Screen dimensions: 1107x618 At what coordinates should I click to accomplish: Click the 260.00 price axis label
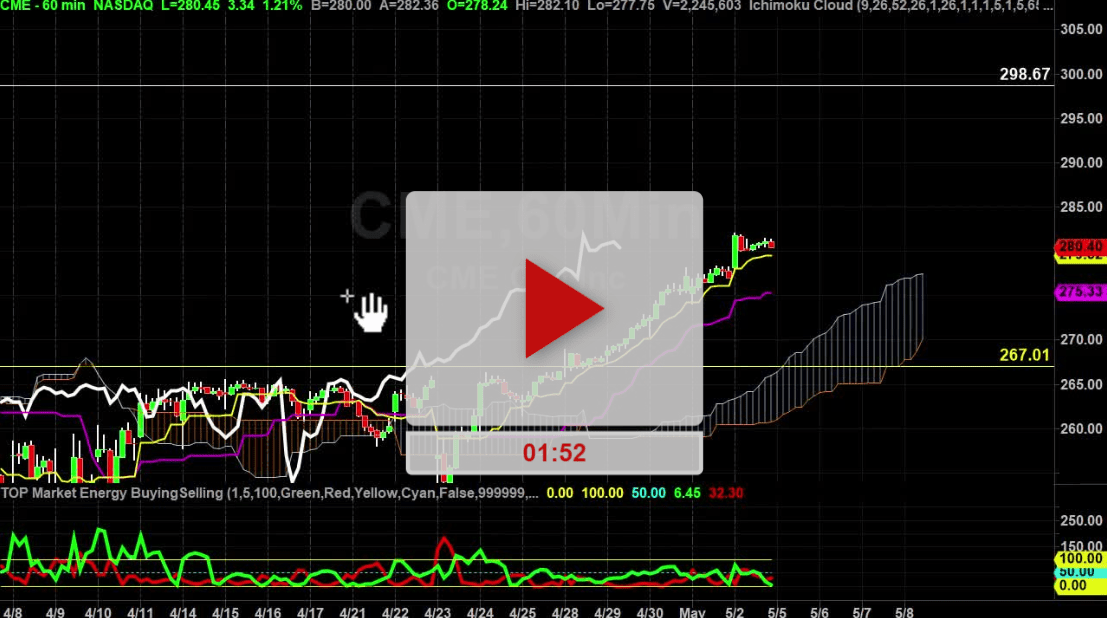[x=1081, y=429]
